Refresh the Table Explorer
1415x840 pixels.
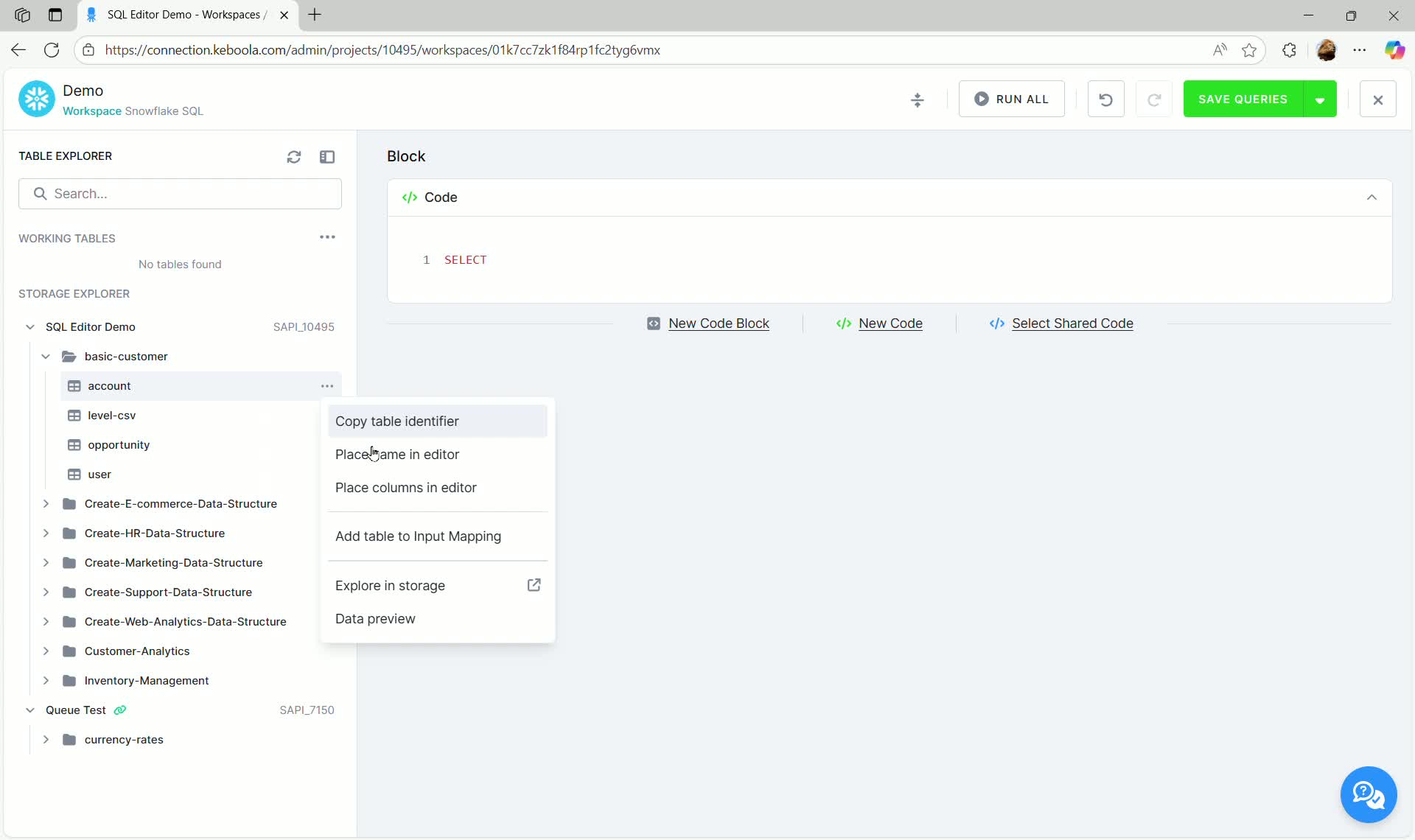pyautogui.click(x=294, y=156)
